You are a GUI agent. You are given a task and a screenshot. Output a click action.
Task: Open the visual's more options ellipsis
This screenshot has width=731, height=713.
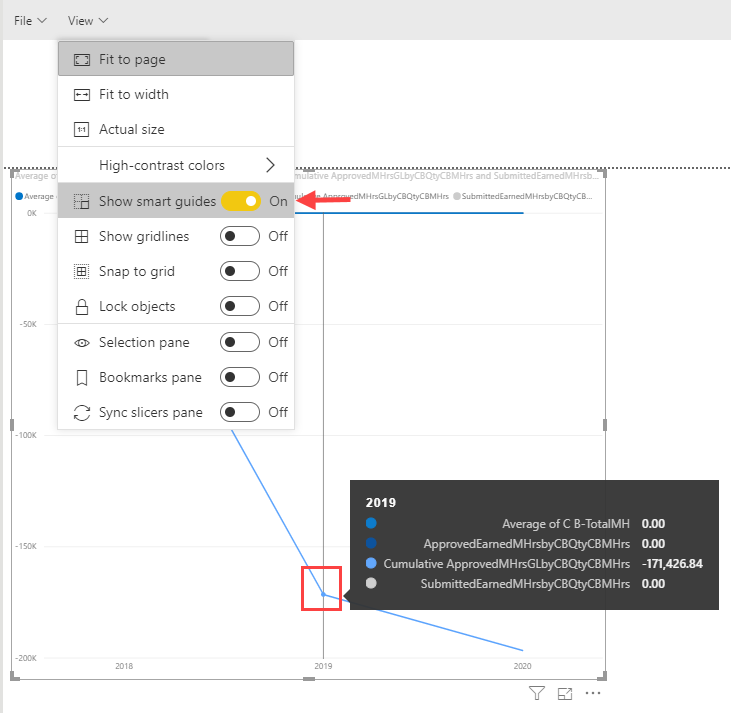(x=593, y=693)
